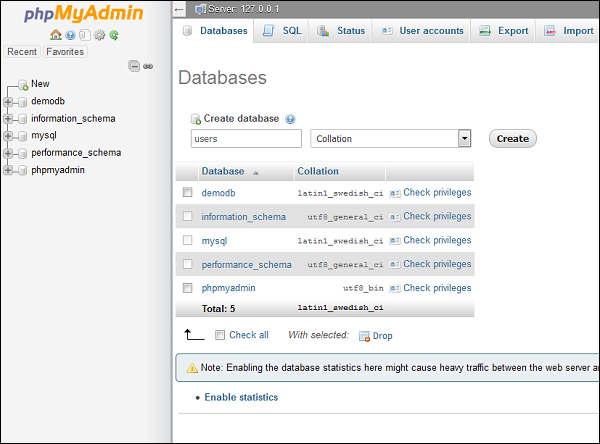Screen dimensions: 600x444
Task: Enable the Check all checkbox
Action: pos(220,335)
